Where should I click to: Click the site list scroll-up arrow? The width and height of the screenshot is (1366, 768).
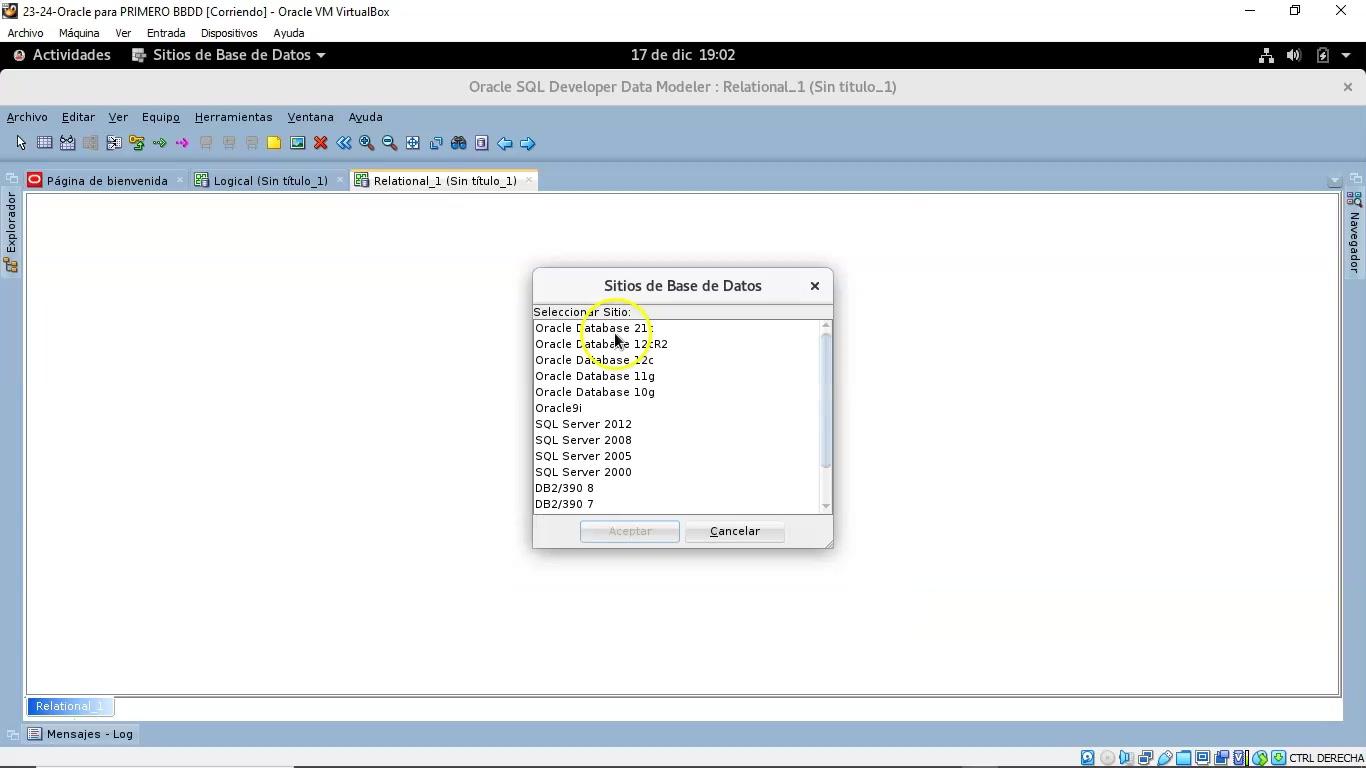(x=826, y=325)
